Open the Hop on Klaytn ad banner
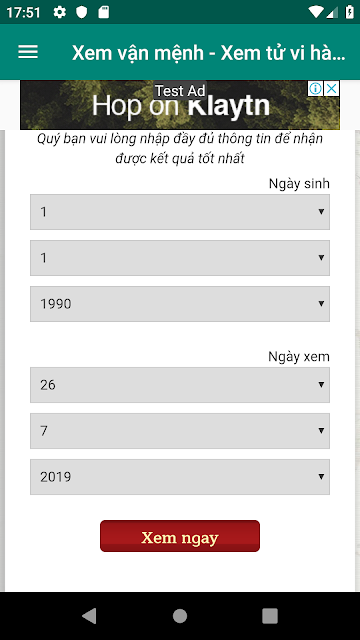 pyautogui.click(x=180, y=105)
